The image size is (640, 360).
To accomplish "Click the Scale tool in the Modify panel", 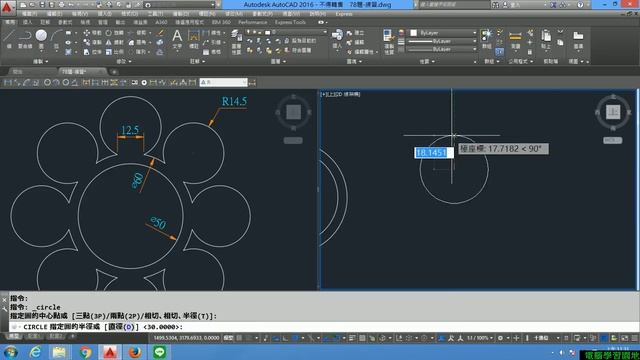I will (x=114, y=52).
